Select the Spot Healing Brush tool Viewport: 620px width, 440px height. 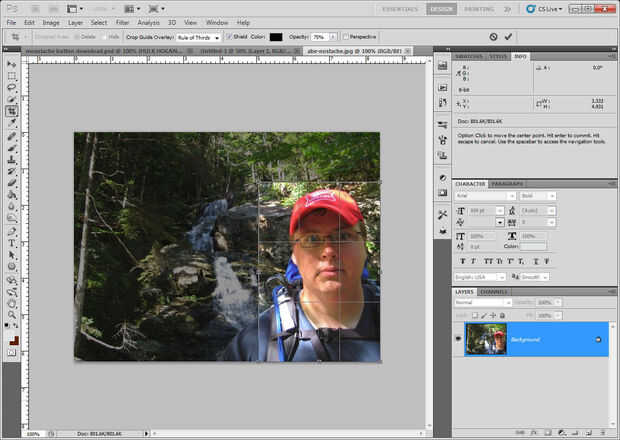point(11,136)
